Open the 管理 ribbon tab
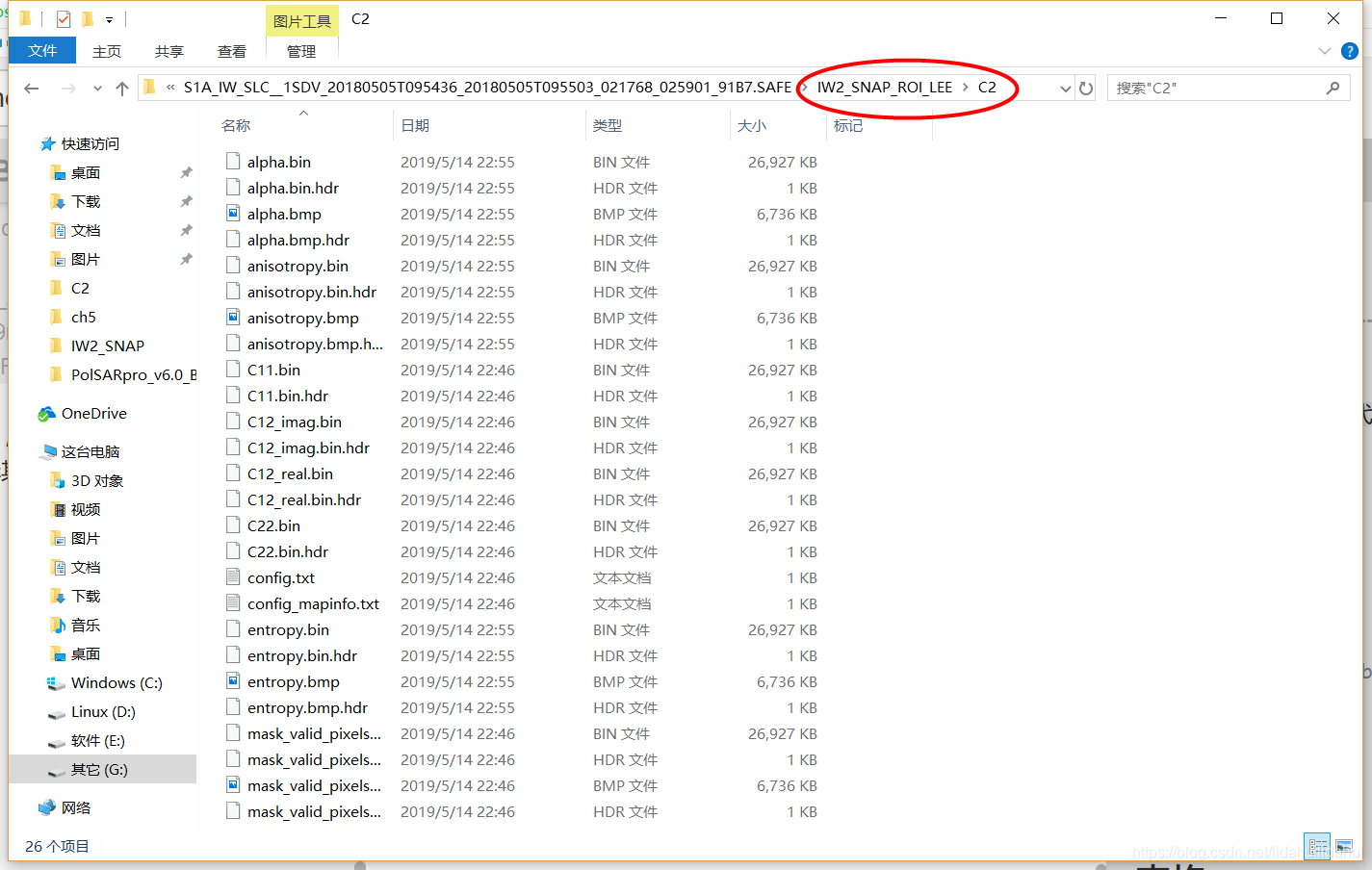 tap(301, 51)
